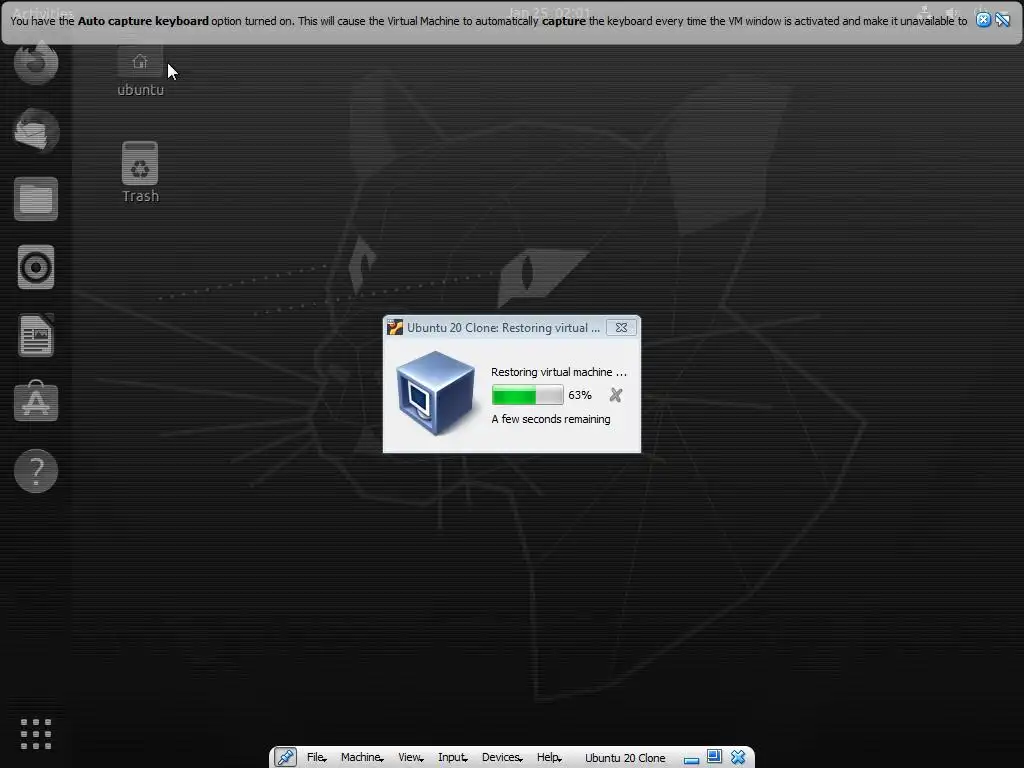
Task: Open the Help menu in mini toolbar
Action: 549,758
